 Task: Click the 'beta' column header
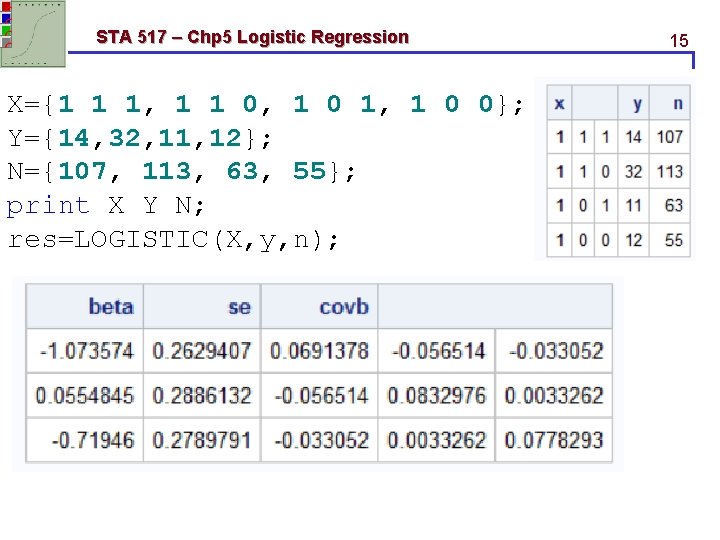coord(85,306)
